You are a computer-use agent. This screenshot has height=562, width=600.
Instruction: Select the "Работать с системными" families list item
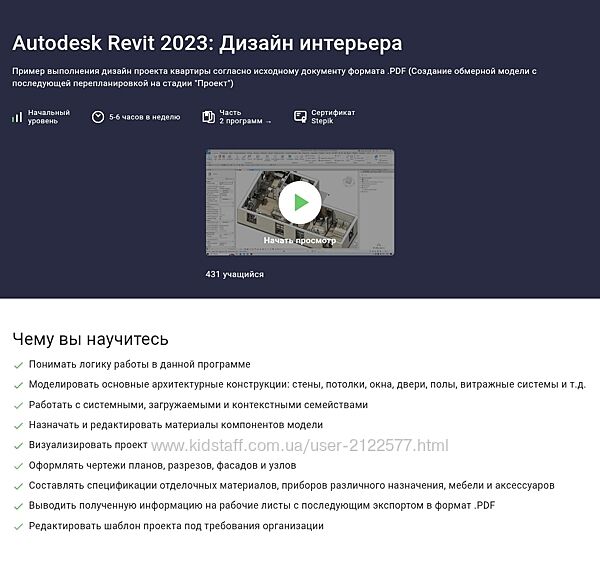click(198, 405)
